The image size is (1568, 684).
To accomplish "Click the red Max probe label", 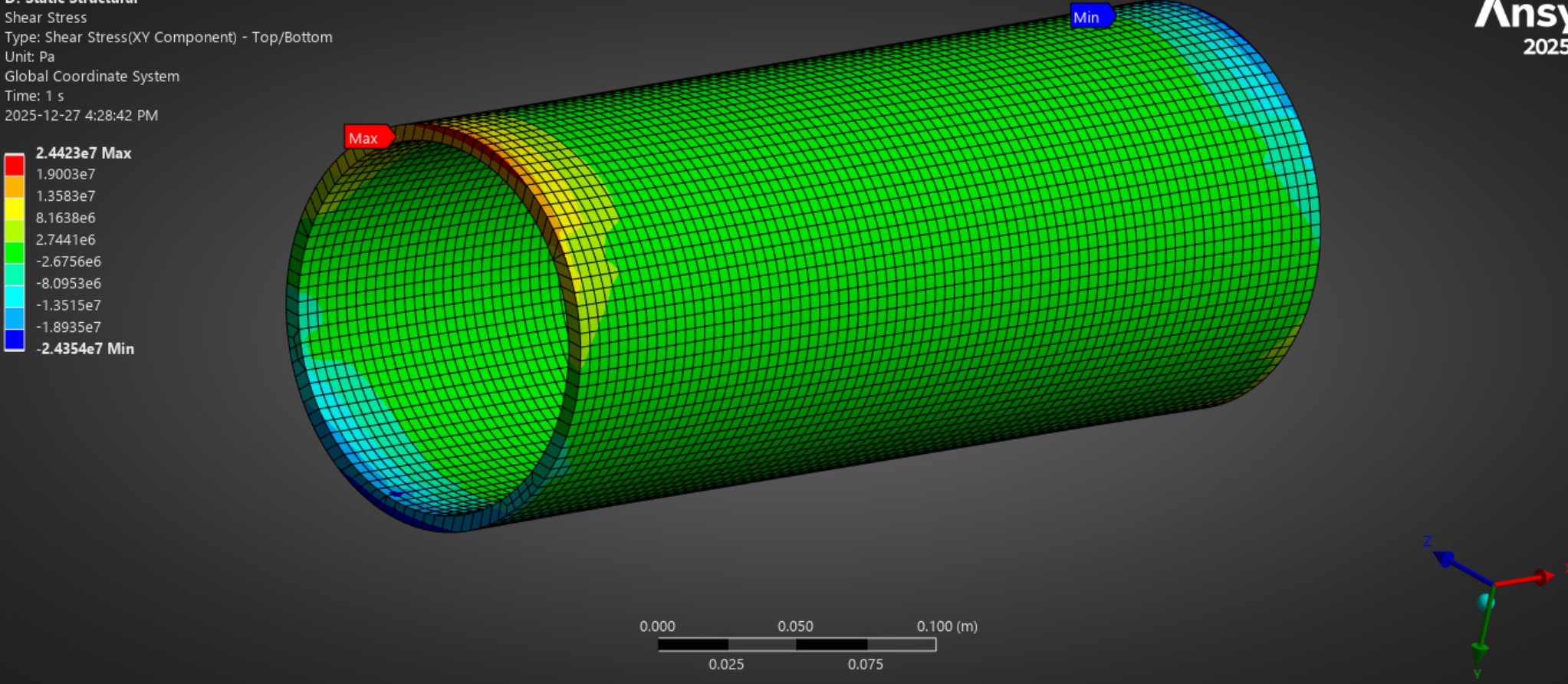I will 366,138.
